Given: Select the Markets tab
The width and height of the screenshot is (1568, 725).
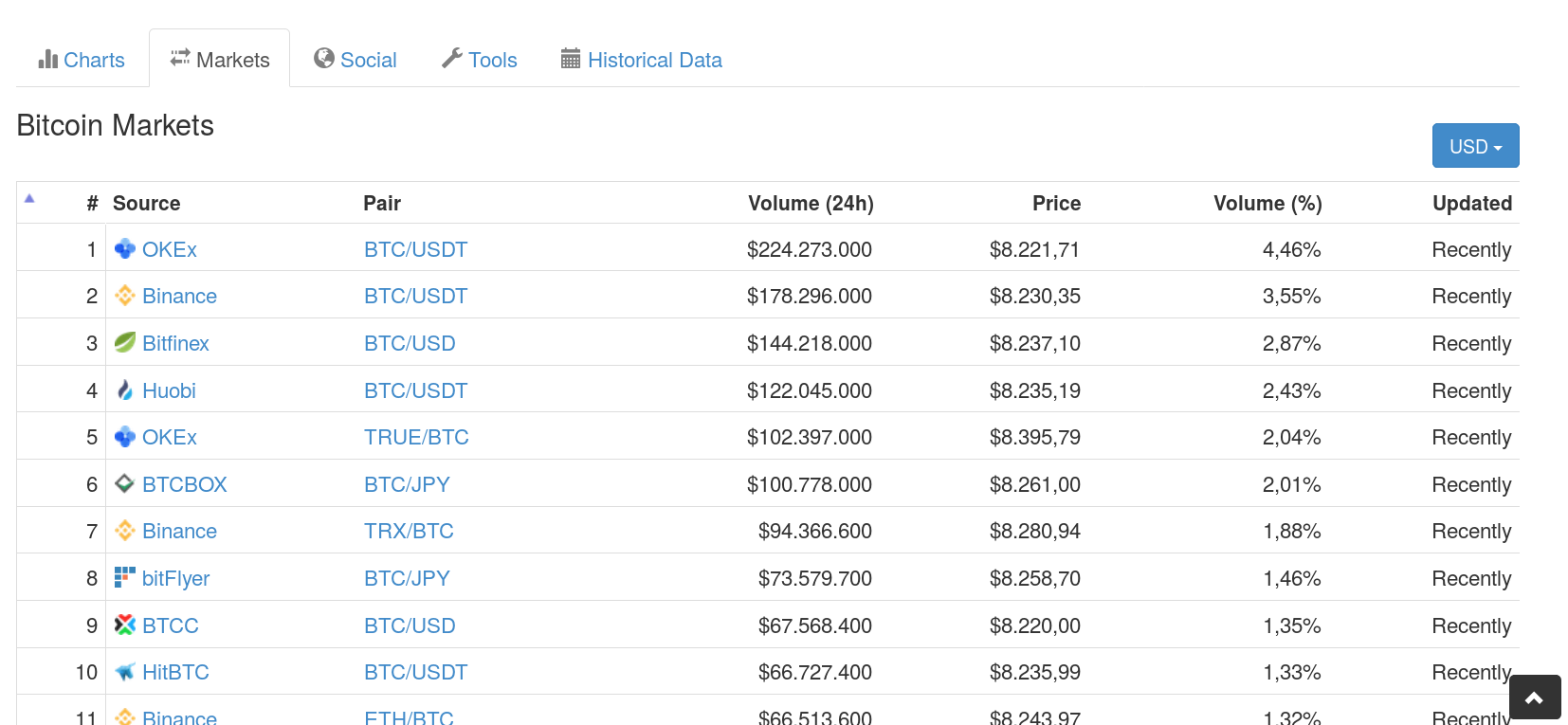Looking at the screenshot, I should point(219,60).
